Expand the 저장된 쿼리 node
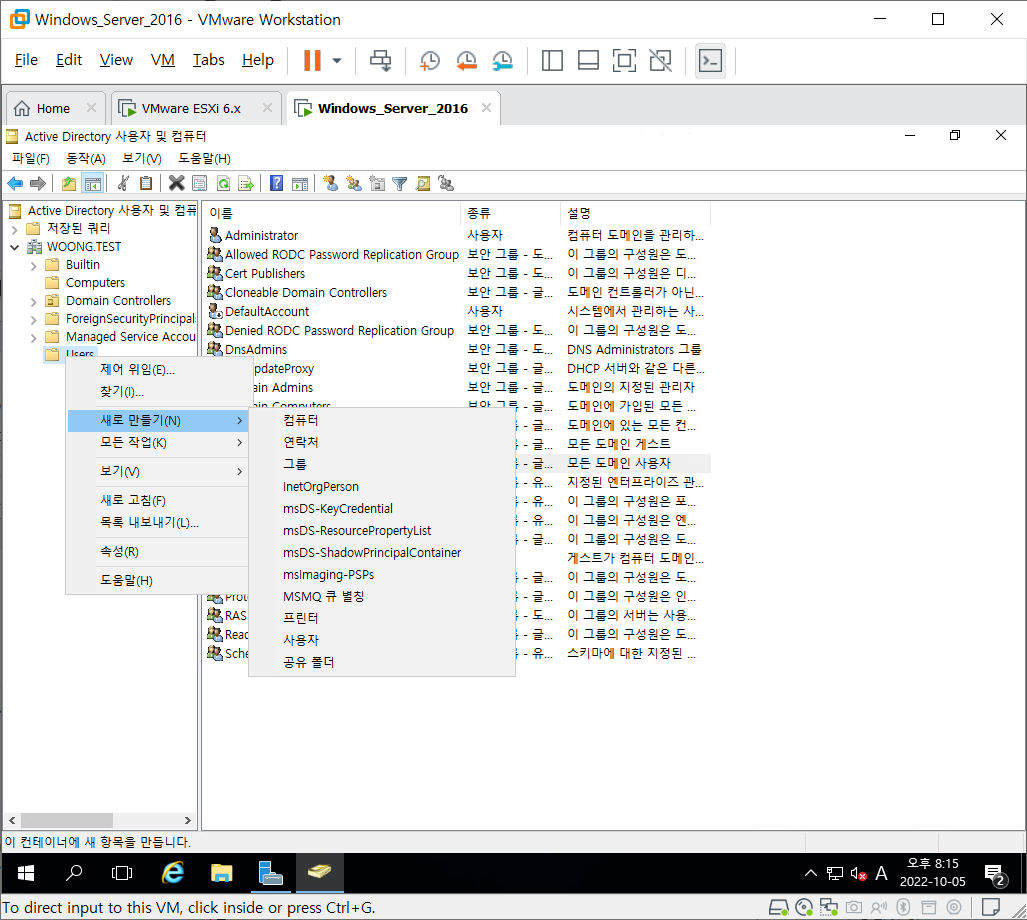The width and height of the screenshot is (1027, 920). coord(14,229)
